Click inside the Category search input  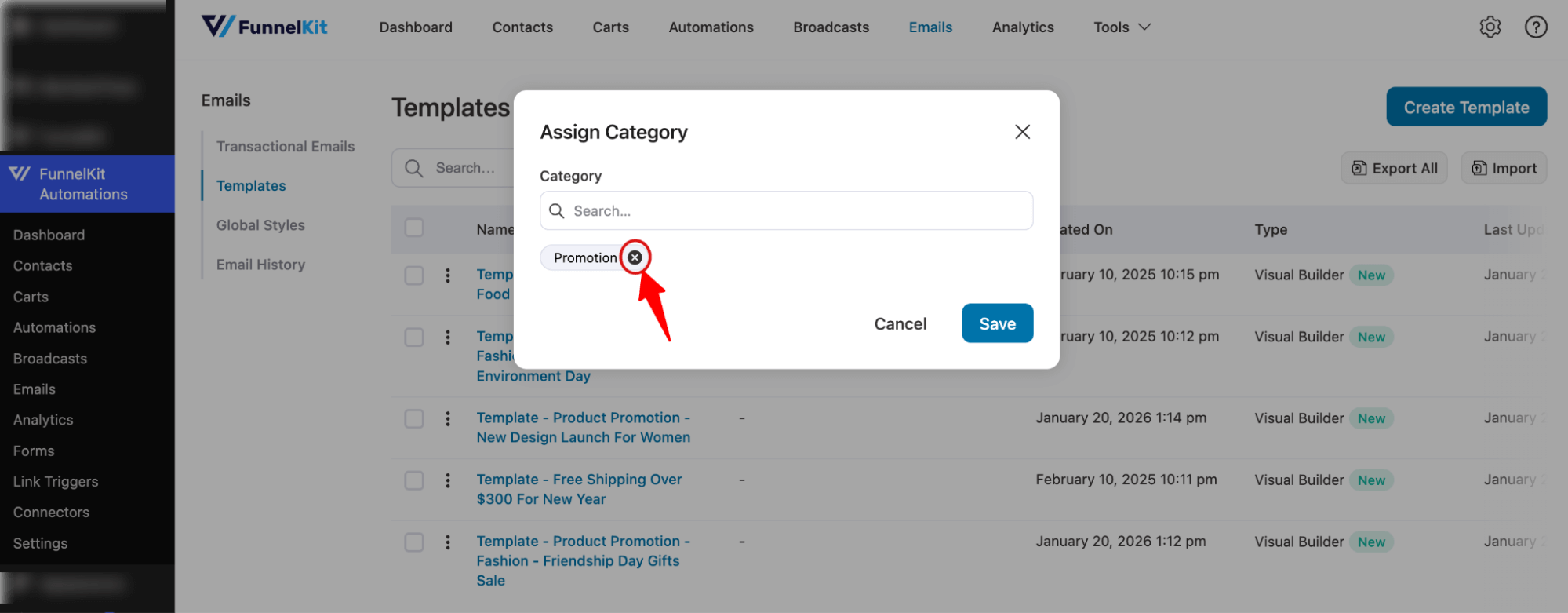coord(784,210)
